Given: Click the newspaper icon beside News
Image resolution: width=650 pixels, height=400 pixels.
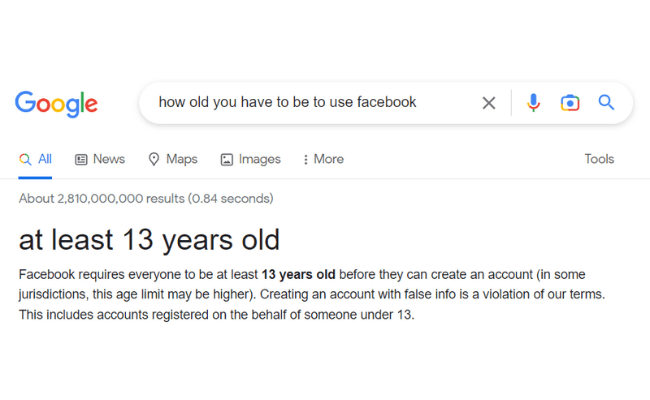Looking at the screenshot, I should (81, 160).
